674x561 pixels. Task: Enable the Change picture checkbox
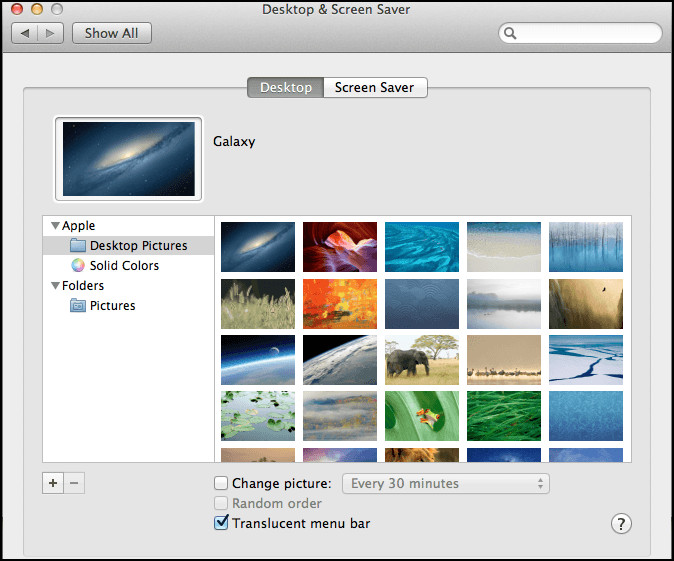click(x=221, y=483)
